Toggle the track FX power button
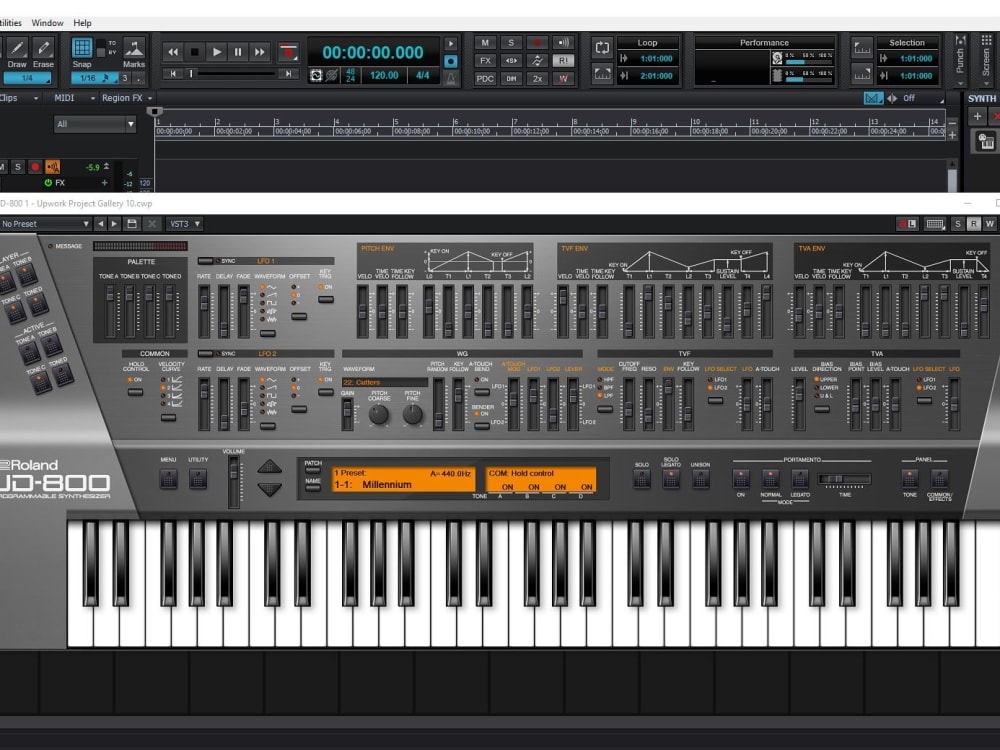This screenshot has height=750, width=1000. tap(48, 182)
